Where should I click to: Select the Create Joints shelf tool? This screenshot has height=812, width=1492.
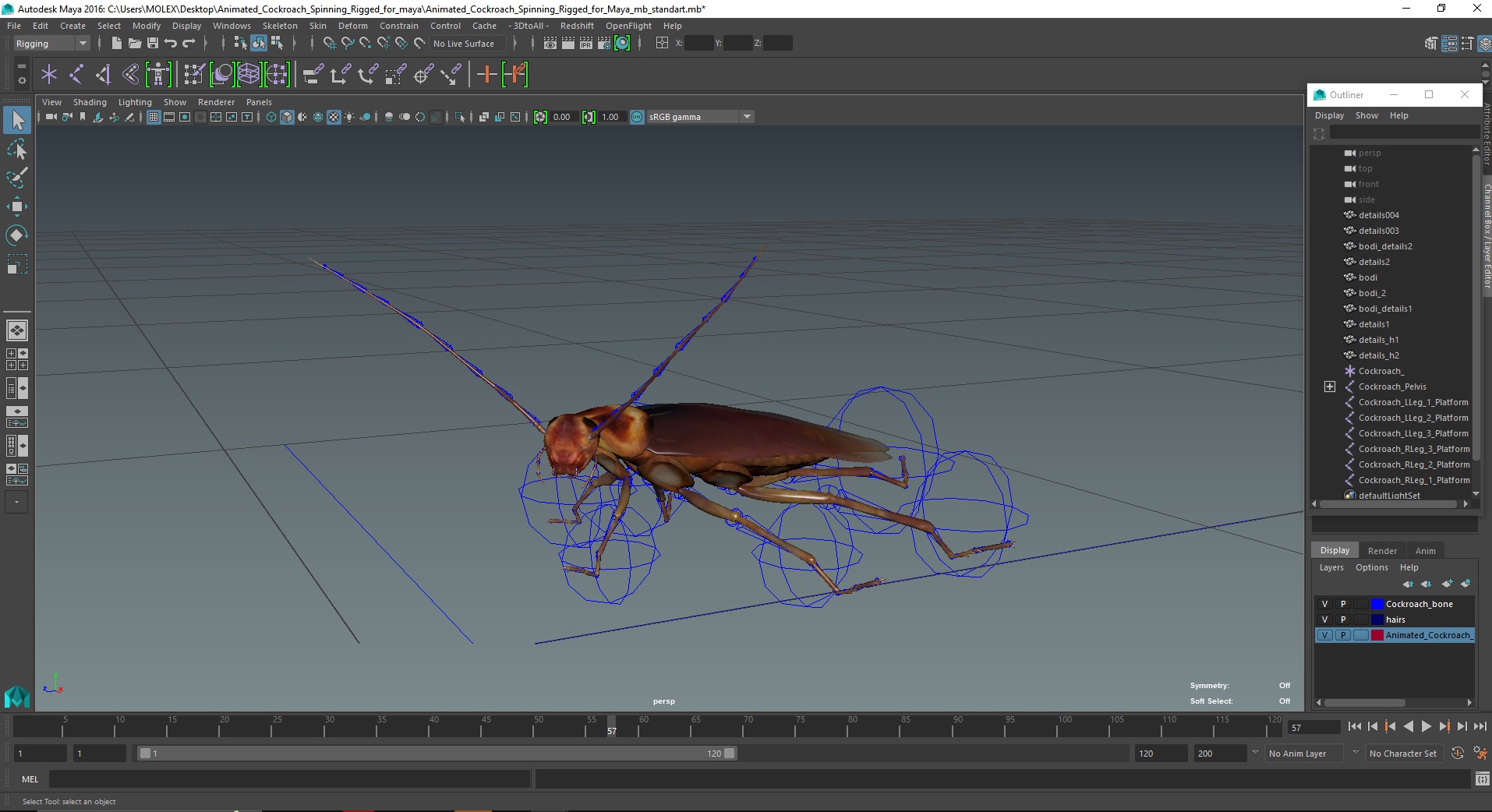(x=76, y=75)
